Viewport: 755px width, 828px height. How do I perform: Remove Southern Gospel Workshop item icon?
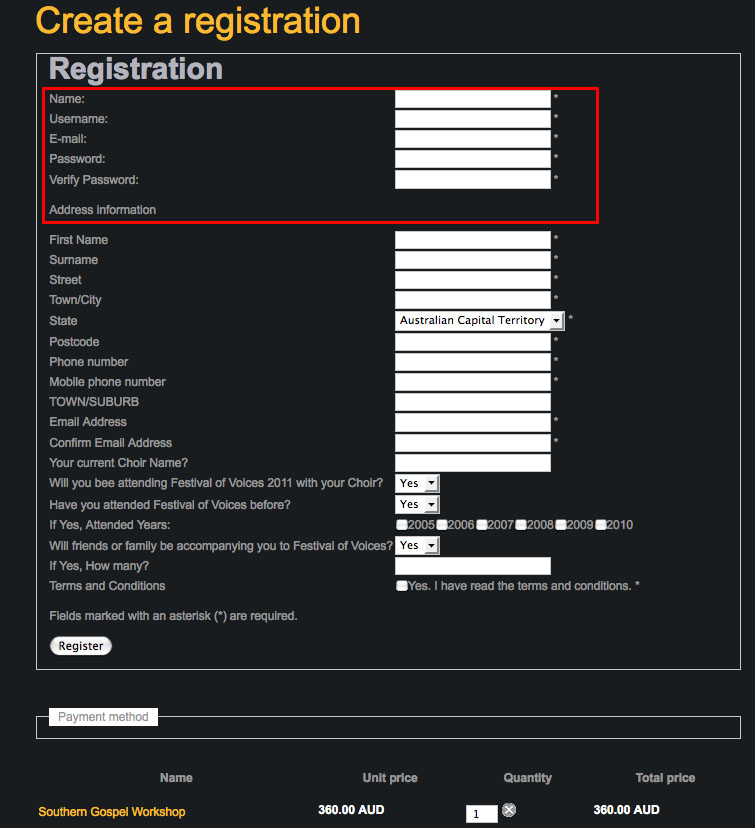point(509,810)
